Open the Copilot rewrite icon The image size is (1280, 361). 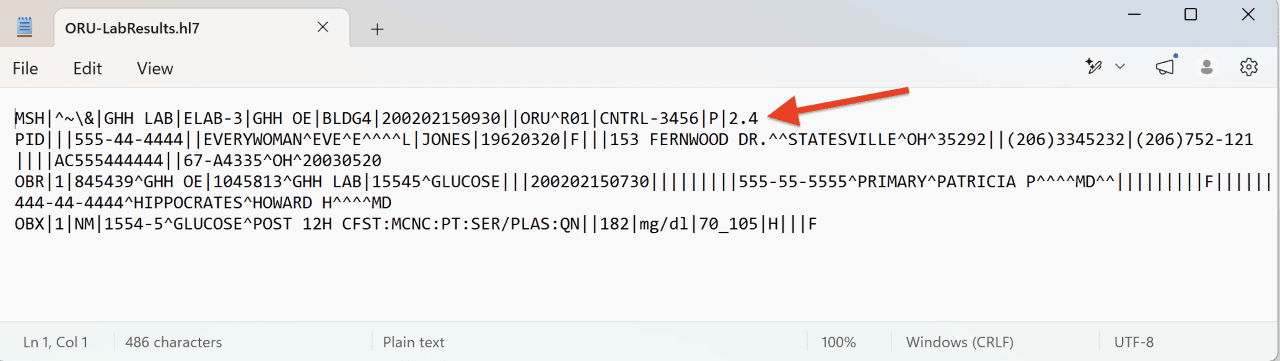[1093, 67]
